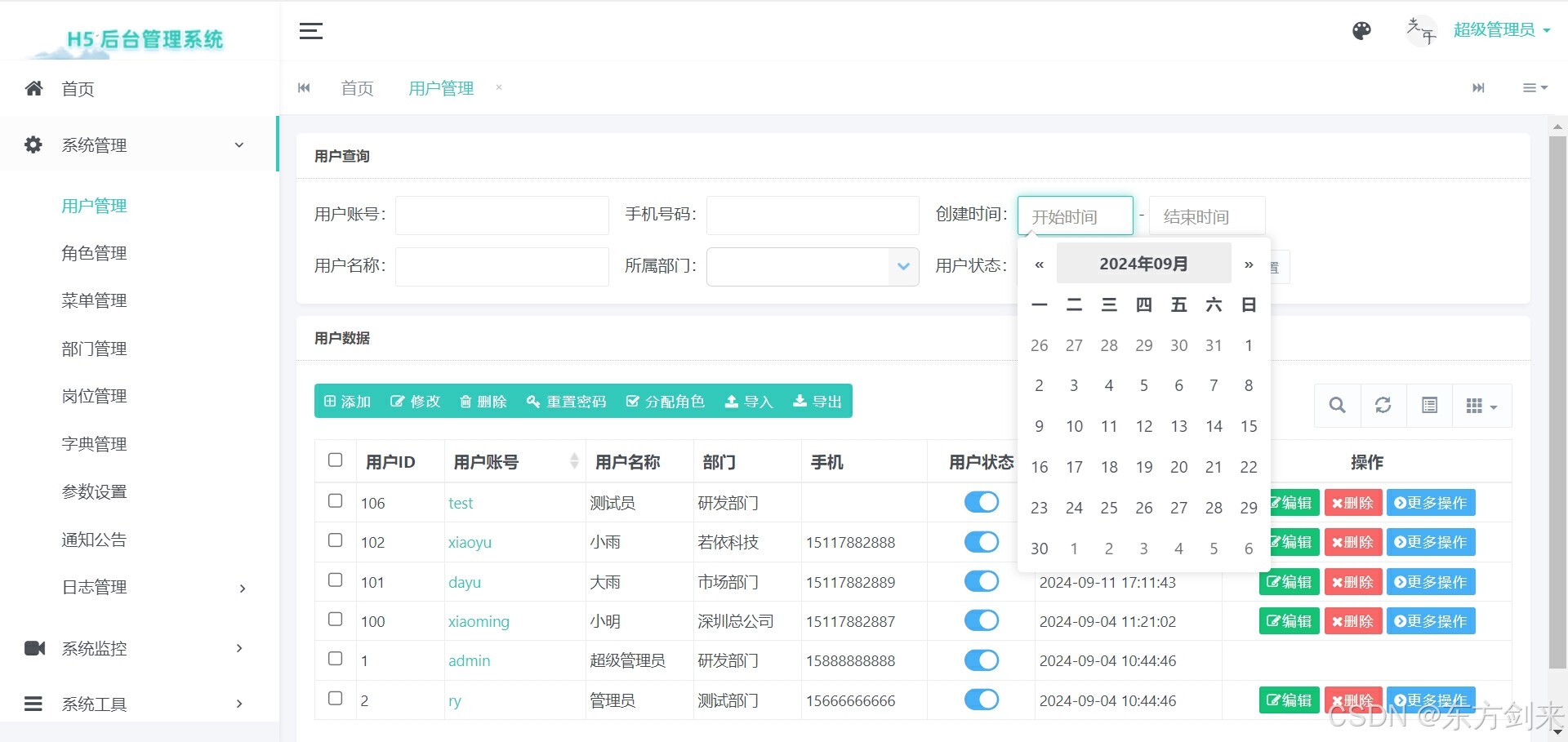Open 角色管理 in the sidebar
Viewport: 1568px width, 742px height.
point(94,253)
